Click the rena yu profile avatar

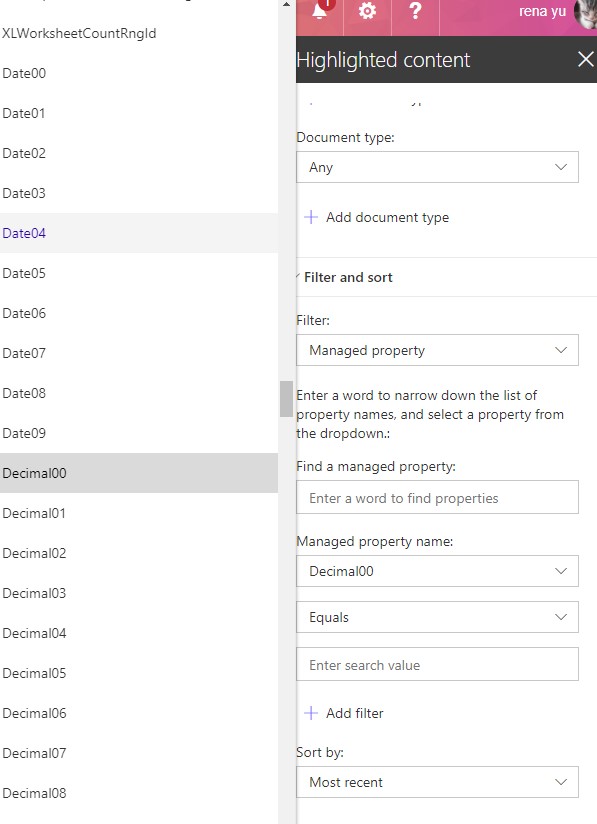coord(585,13)
